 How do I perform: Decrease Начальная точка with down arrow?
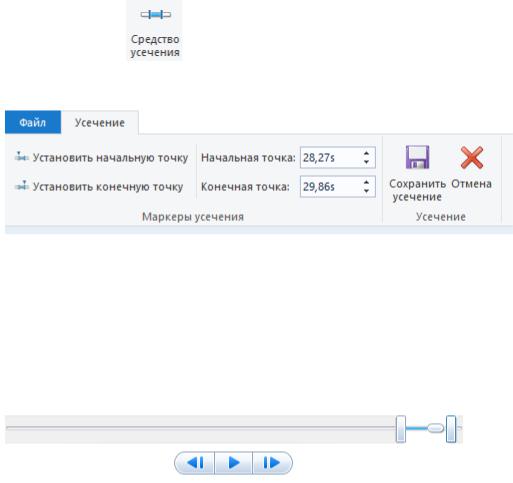[x=366, y=162]
